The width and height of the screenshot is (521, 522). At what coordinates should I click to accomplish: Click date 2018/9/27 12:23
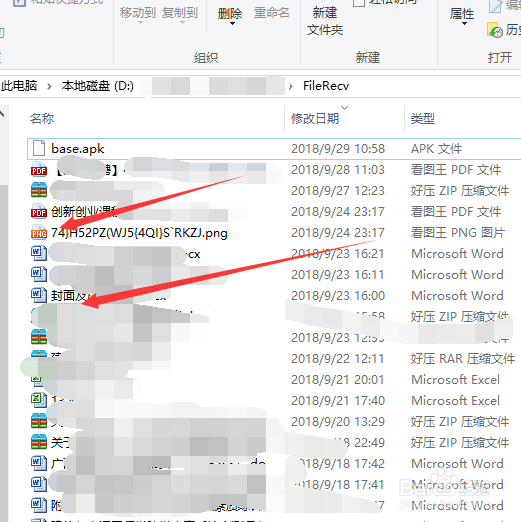pos(338,191)
